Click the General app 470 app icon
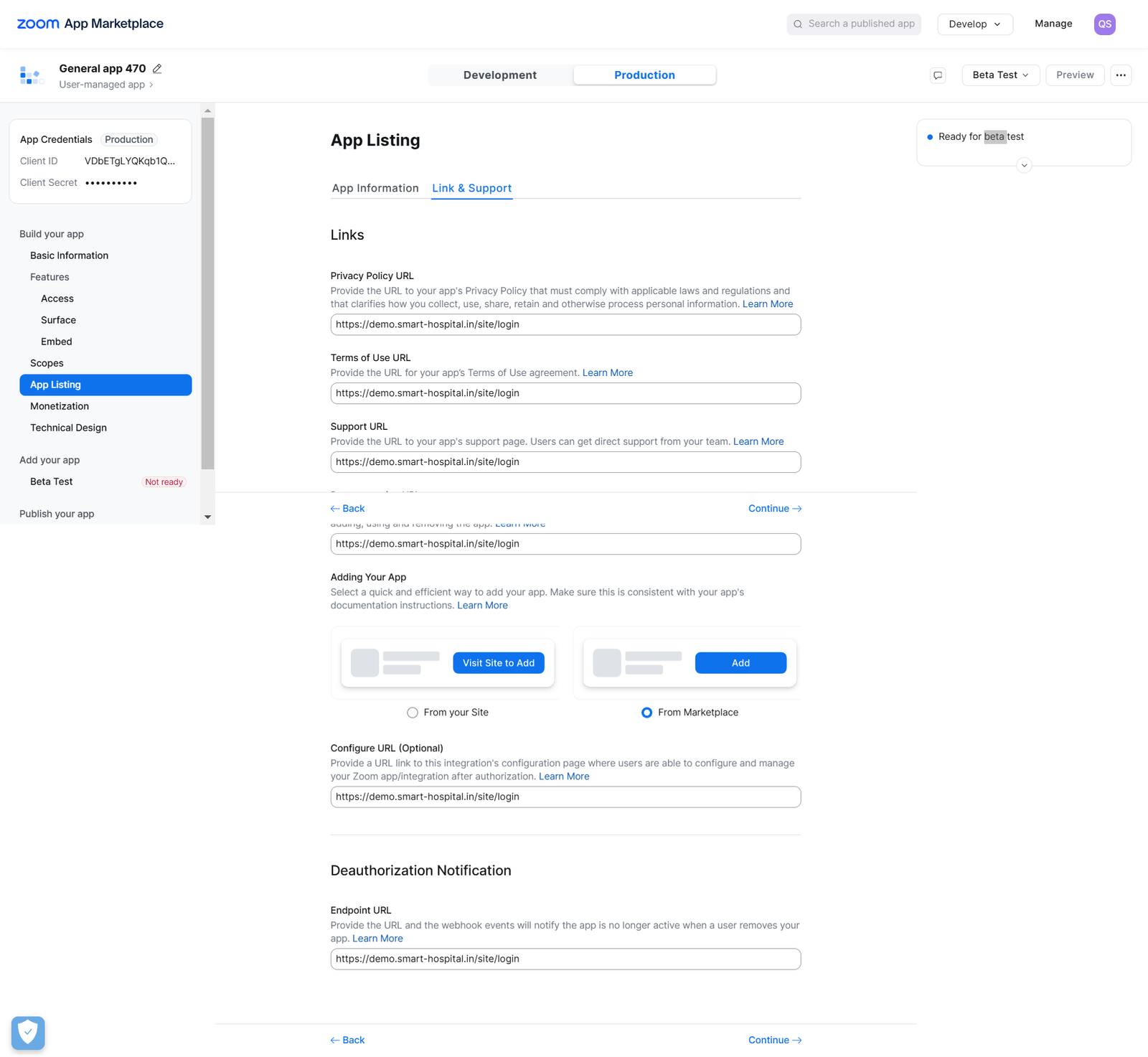 point(32,75)
